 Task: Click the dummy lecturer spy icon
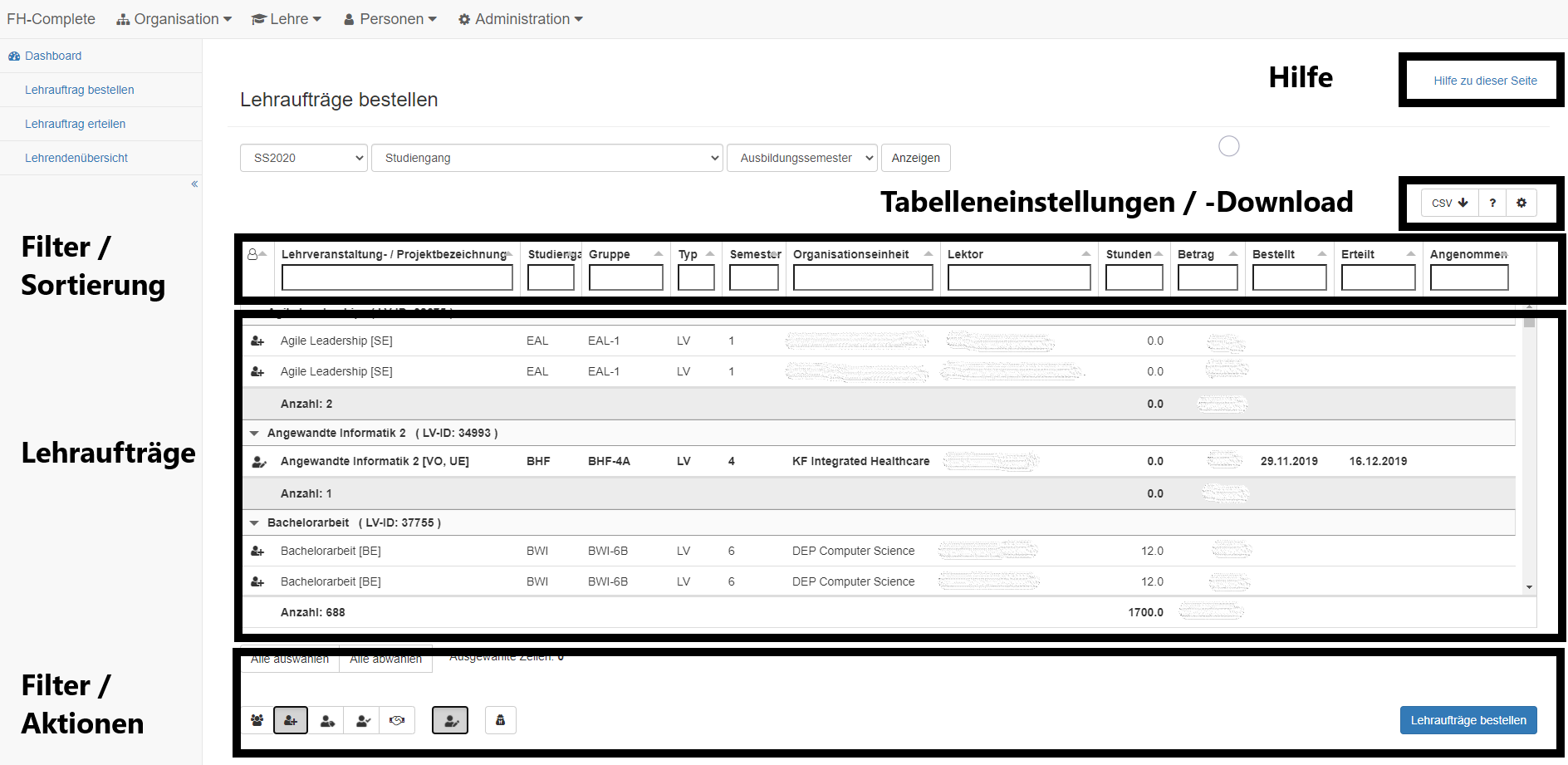[500, 720]
